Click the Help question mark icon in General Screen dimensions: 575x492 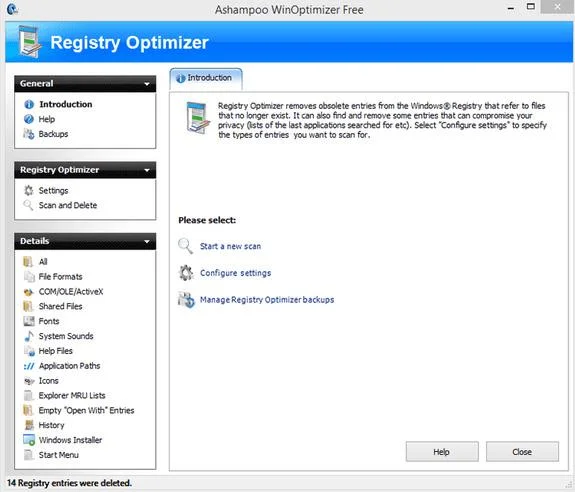pos(29,119)
